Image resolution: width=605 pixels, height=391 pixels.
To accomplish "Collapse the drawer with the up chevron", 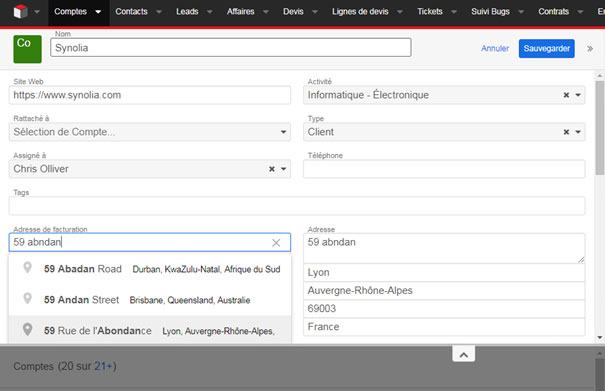I will [x=464, y=354].
